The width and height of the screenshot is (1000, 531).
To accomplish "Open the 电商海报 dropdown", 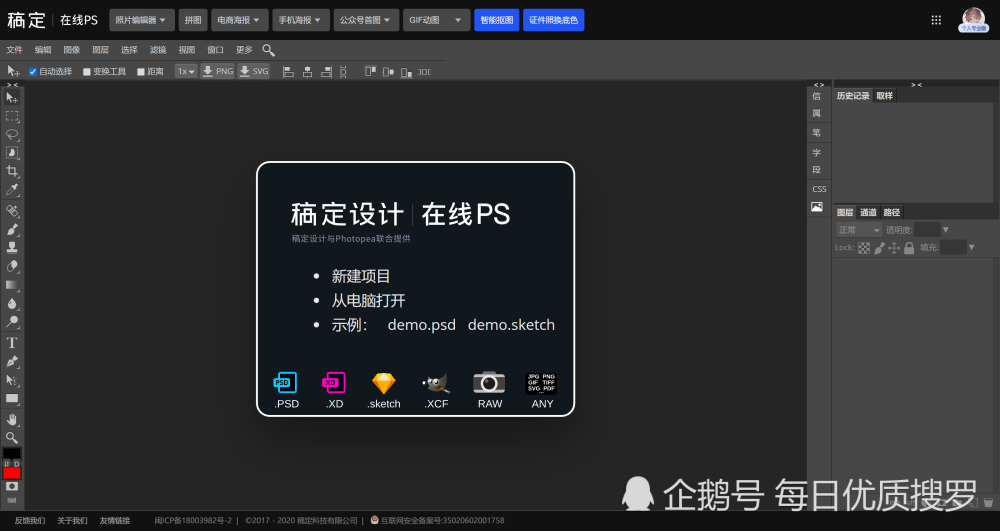I will click(x=239, y=20).
